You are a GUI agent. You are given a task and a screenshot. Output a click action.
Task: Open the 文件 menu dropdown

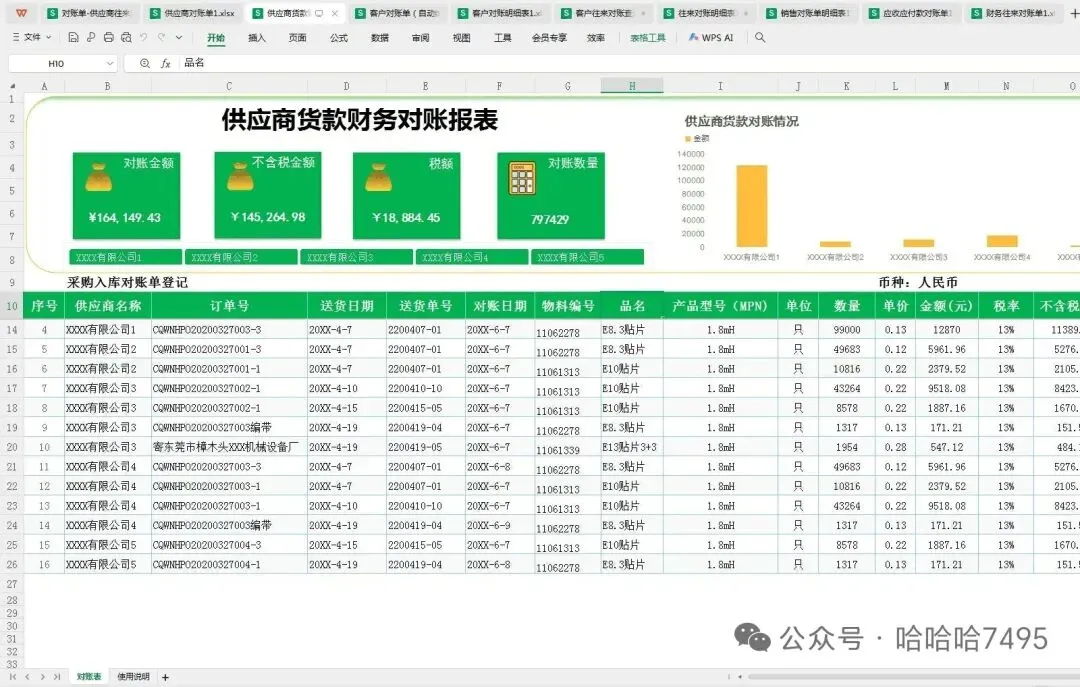(32, 37)
